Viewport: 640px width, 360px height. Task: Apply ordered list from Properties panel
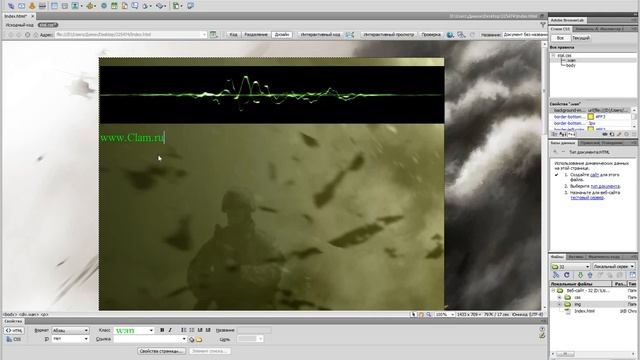[192, 330]
